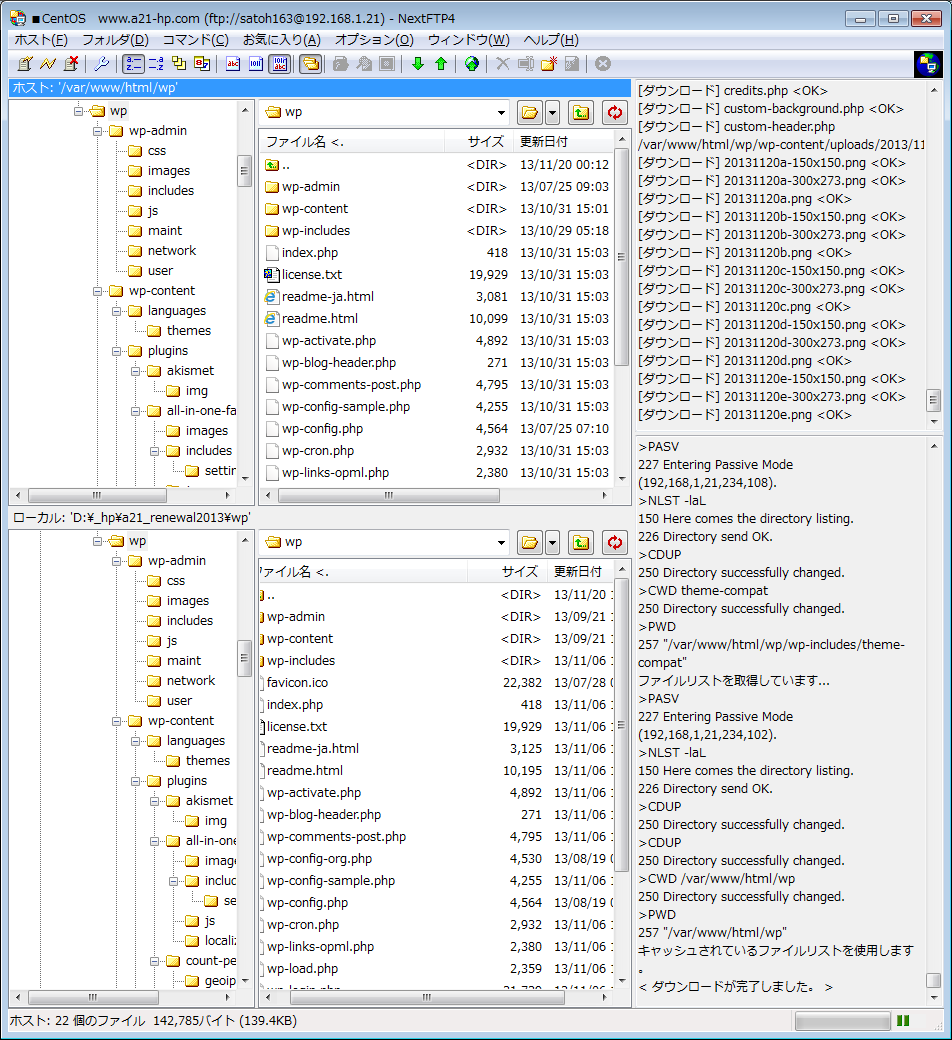This screenshot has height=1040, width=952.
Task: Collapse the akismet node in the local tree
Action: tap(154, 801)
